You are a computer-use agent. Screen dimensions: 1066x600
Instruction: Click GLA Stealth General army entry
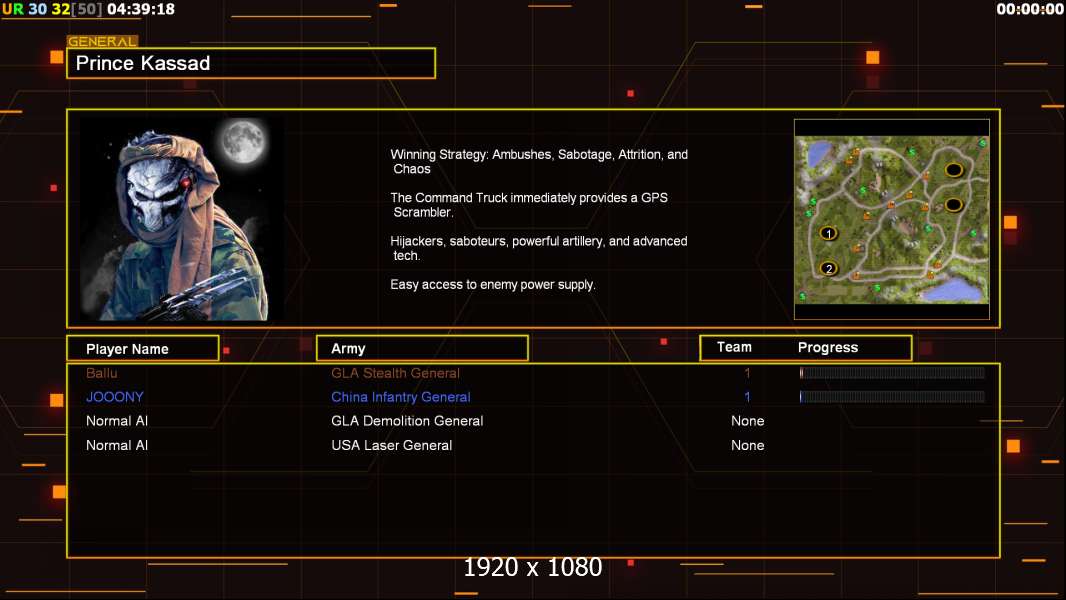click(x=395, y=373)
